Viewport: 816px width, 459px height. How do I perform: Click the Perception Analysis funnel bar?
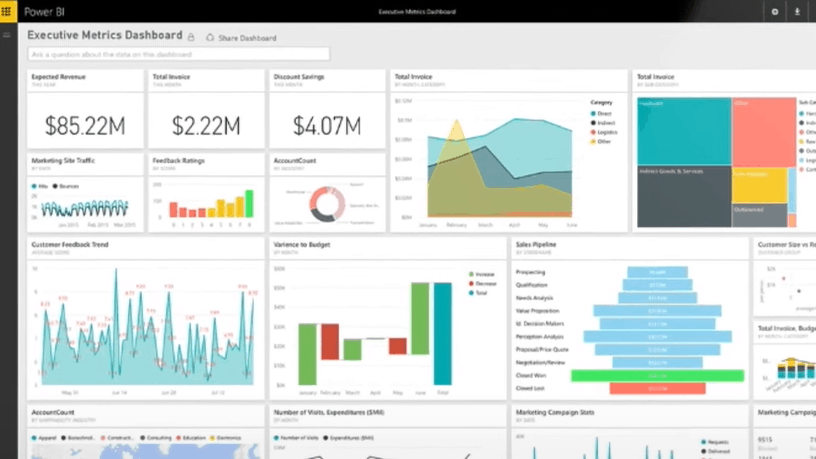[x=657, y=337]
